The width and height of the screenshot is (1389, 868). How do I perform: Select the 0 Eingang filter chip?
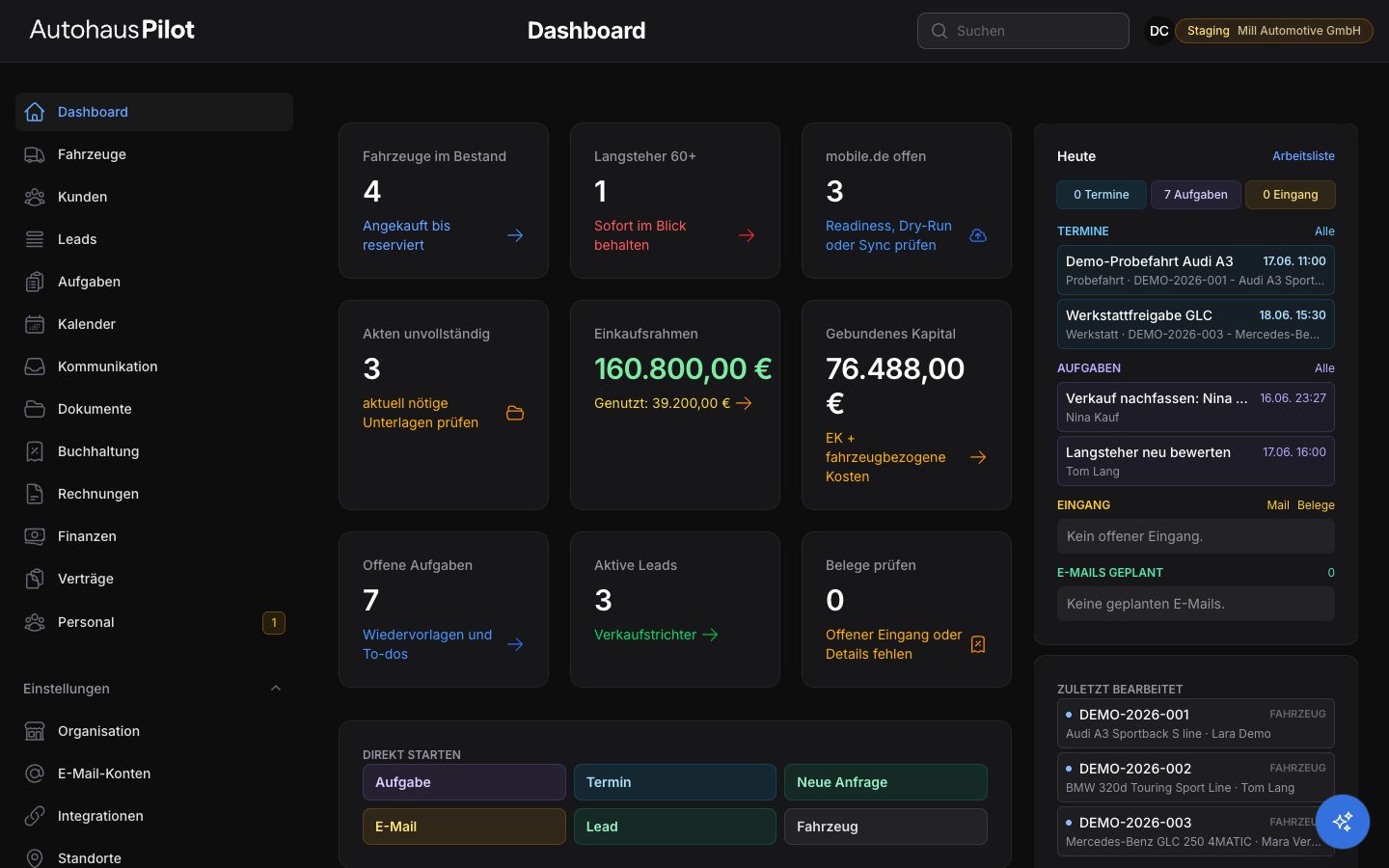tap(1291, 195)
